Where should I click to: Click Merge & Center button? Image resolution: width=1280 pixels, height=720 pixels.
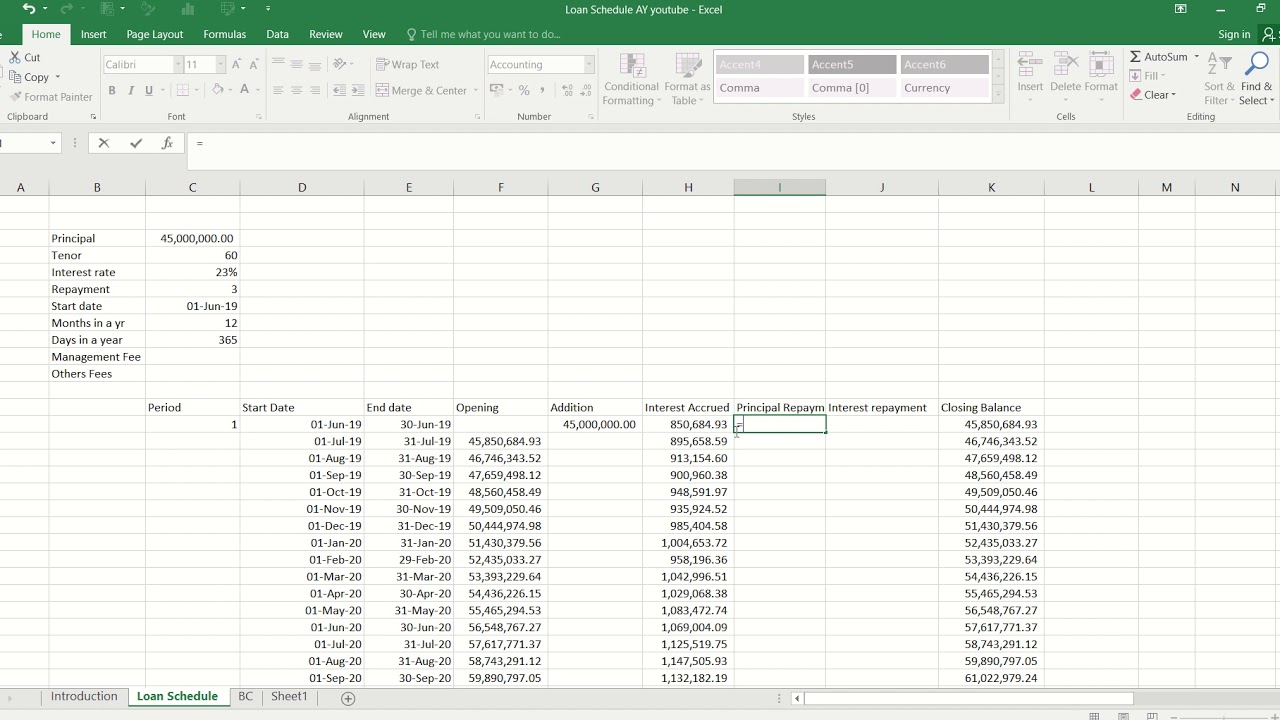pyautogui.click(x=421, y=90)
